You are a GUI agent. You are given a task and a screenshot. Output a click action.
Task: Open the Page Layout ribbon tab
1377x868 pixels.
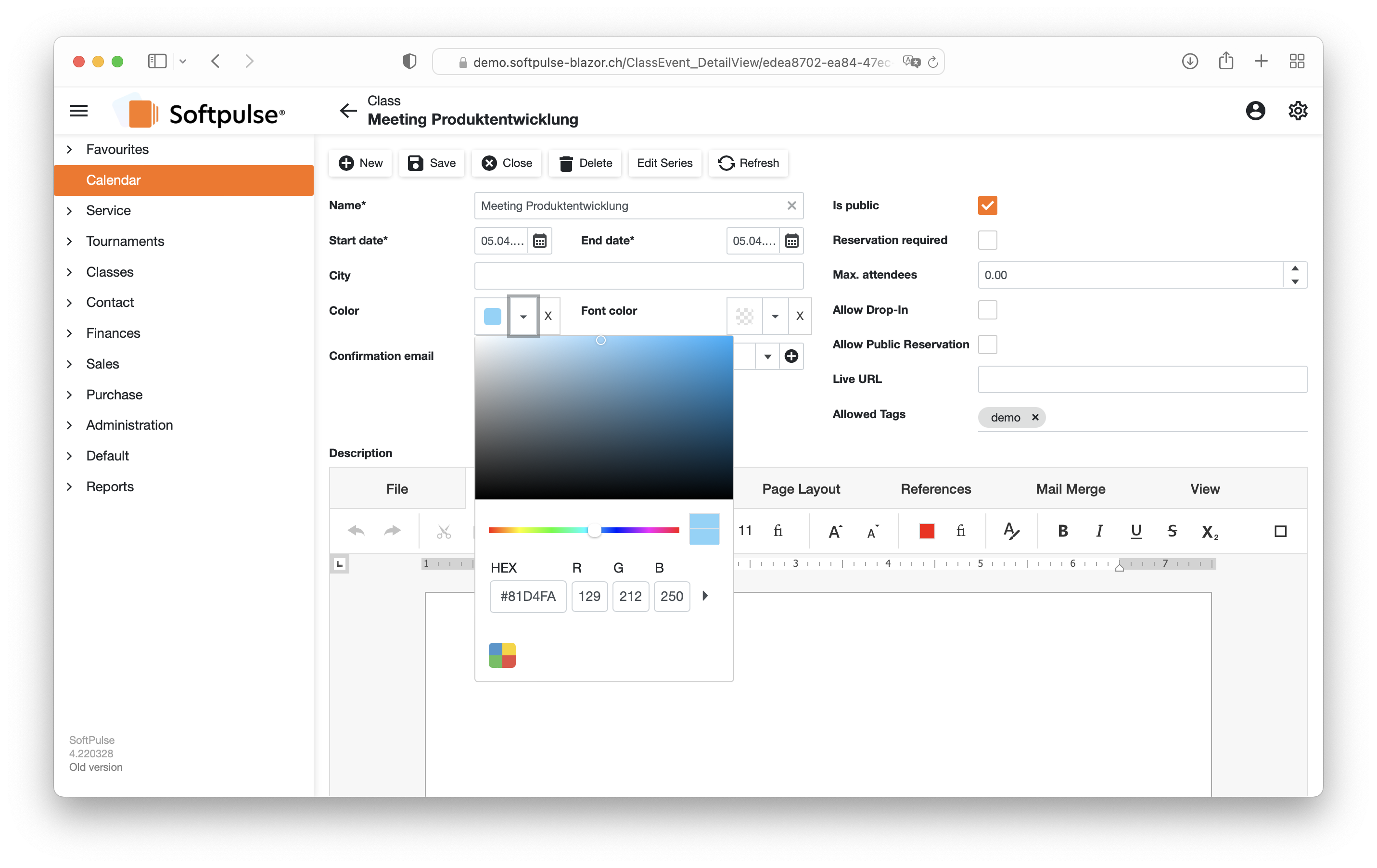(x=801, y=489)
